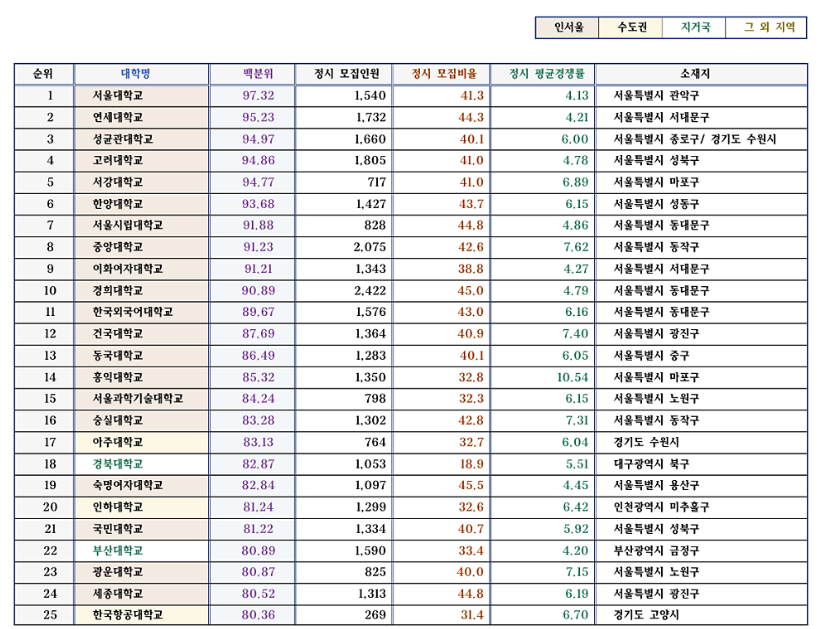Screen dimensions: 821x629
Task: Click the 연세대학교 cell
Action: tap(141, 117)
